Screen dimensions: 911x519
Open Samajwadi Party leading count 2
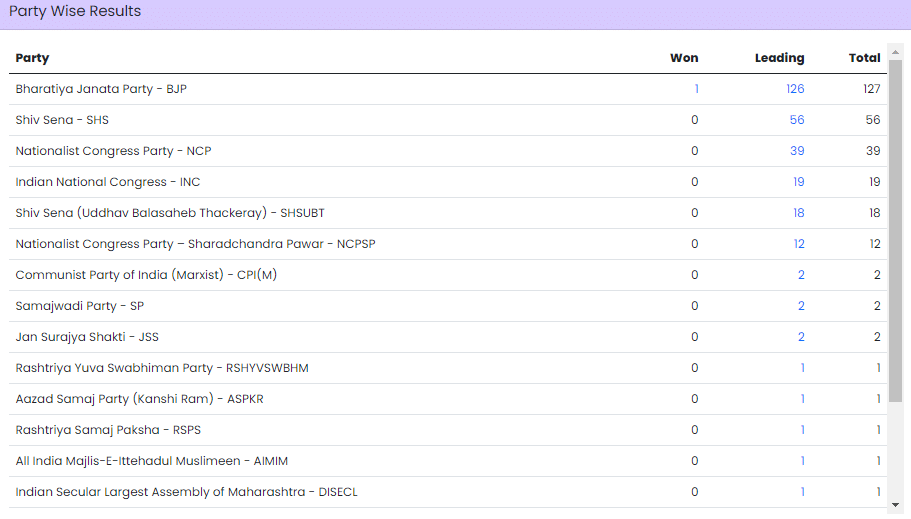pos(801,306)
